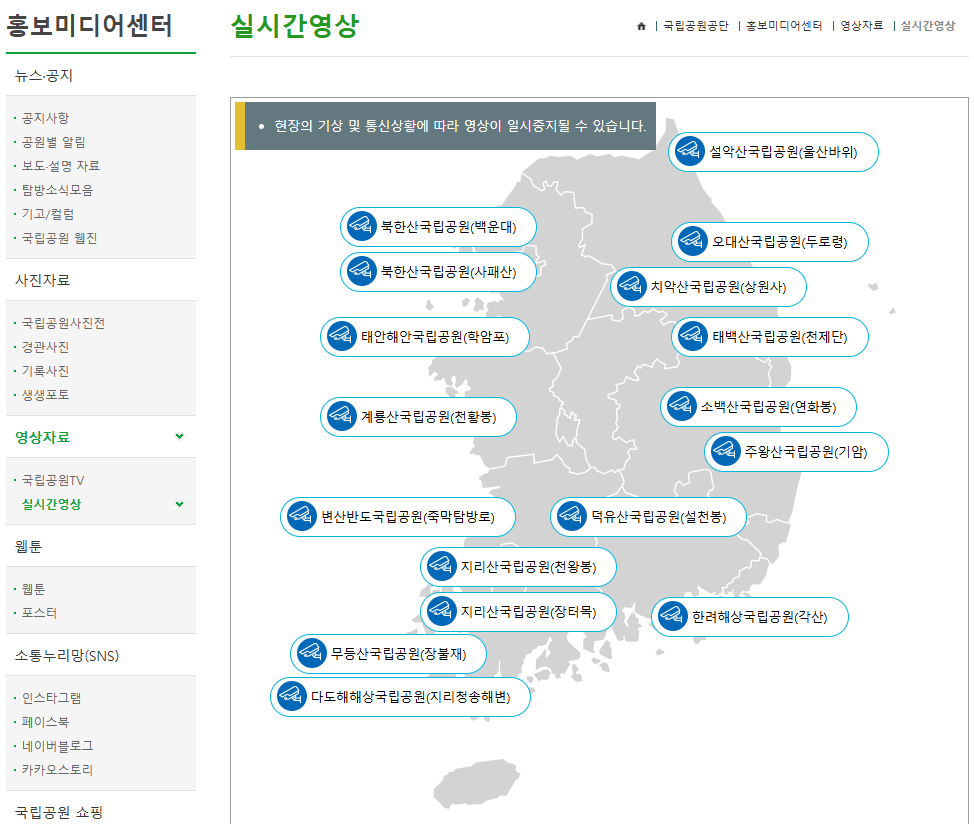Image resolution: width=974 pixels, height=824 pixels.
Task: Open 오대산국립공원(두로령) live video
Action: [x=770, y=242]
